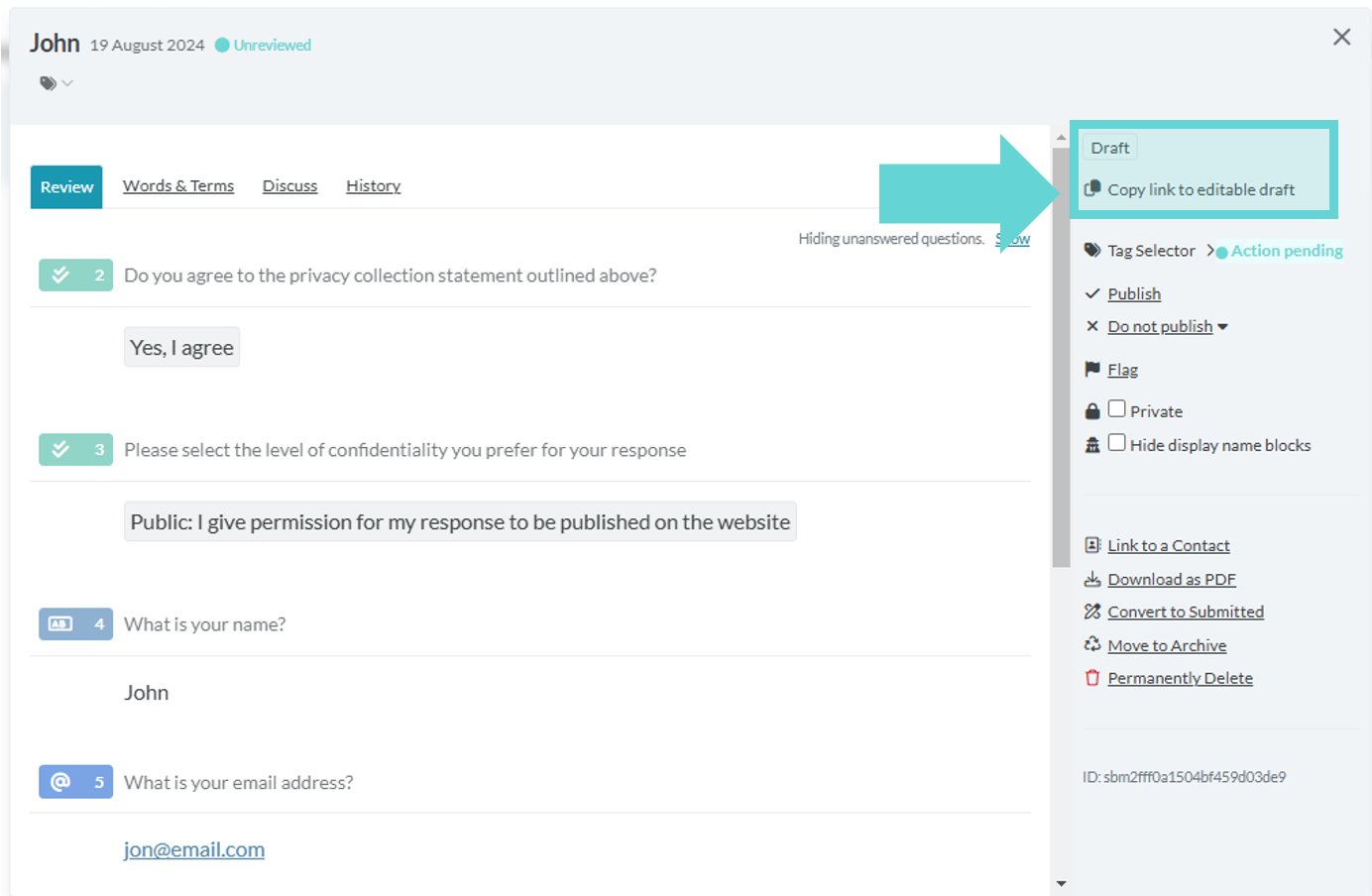Click the recycle icon for Move to Archive
Viewport: 1372px width, 896px height.
(1092, 644)
